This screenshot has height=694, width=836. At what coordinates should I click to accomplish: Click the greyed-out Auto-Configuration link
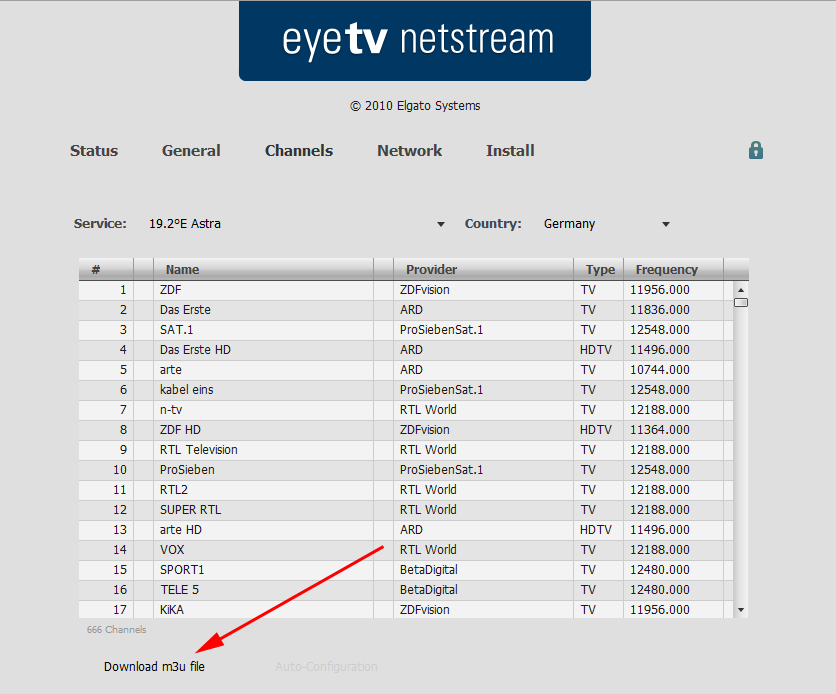326,666
